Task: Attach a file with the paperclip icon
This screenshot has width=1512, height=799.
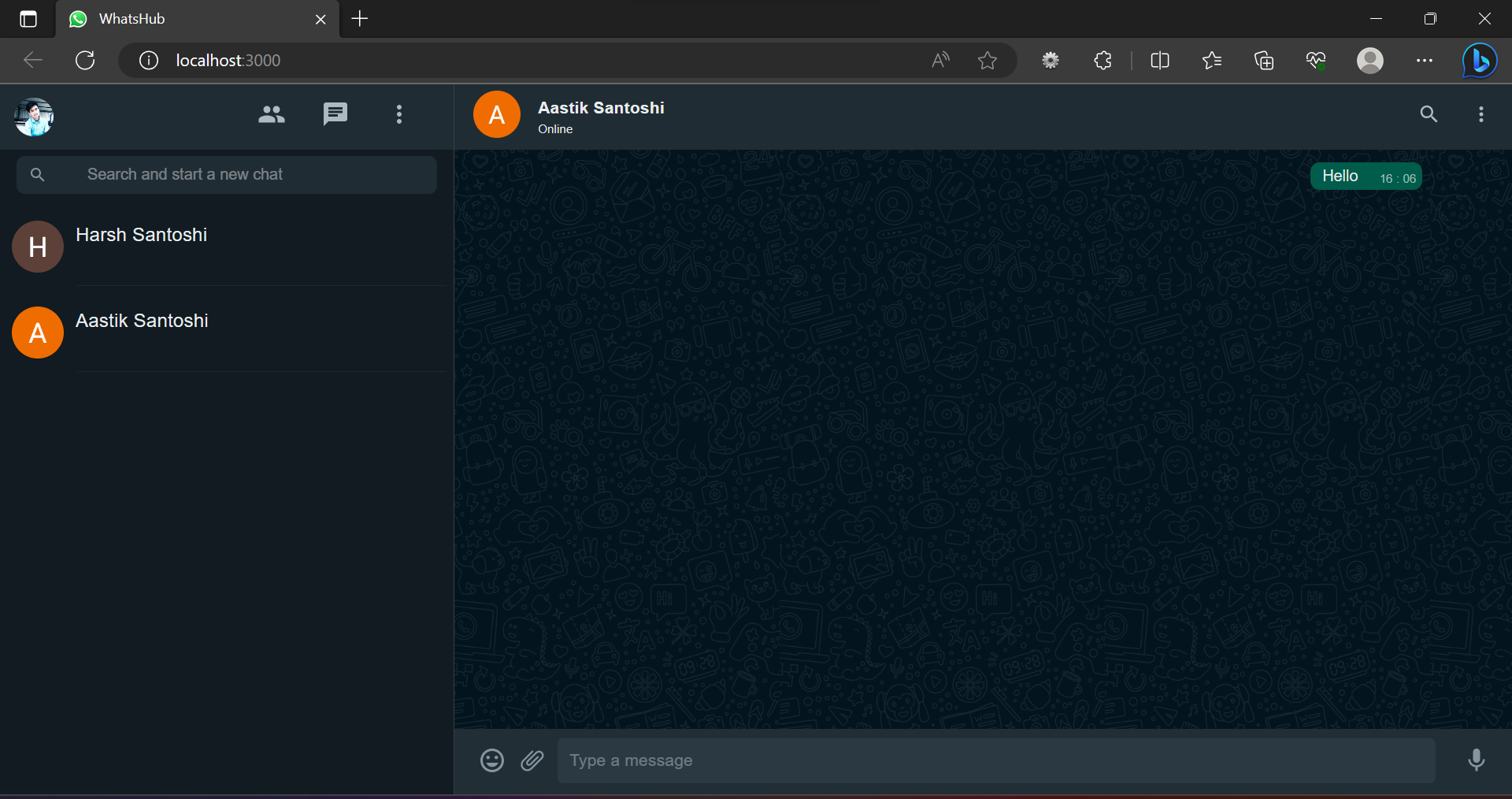Action: point(532,760)
